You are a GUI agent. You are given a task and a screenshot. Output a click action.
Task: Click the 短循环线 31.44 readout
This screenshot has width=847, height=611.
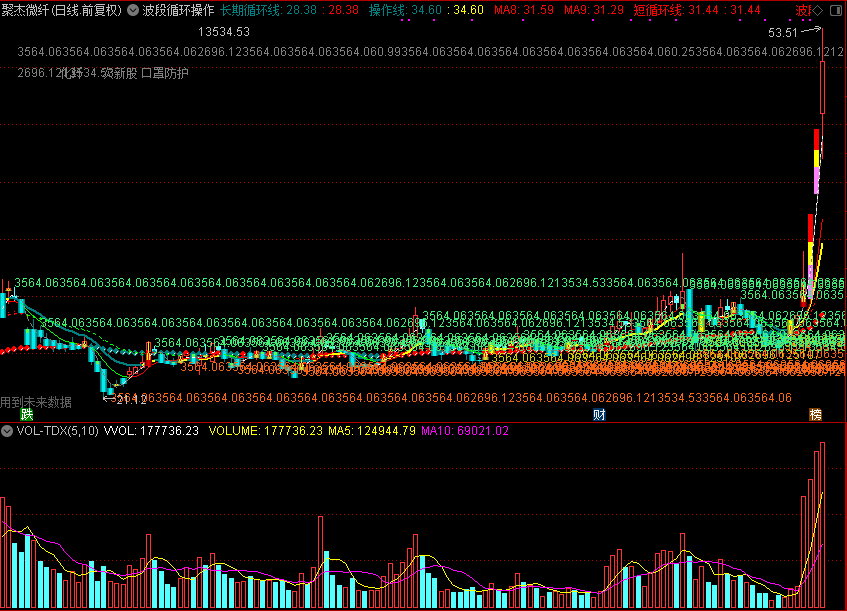[697, 10]
